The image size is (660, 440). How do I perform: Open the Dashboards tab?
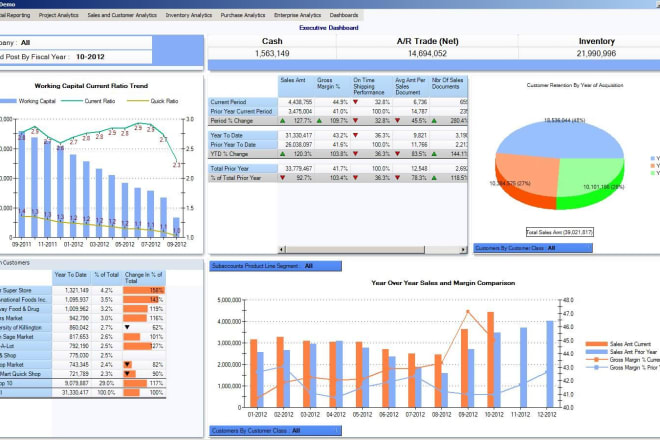click(x=344, y=15)
